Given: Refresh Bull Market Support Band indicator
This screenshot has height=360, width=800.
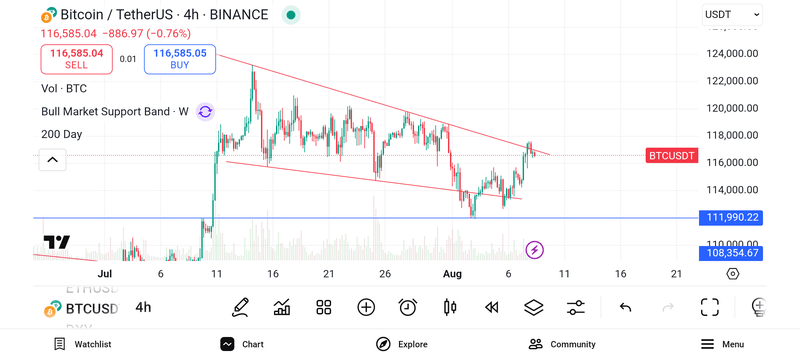Looking at the screenshot, I should [205, 111].
